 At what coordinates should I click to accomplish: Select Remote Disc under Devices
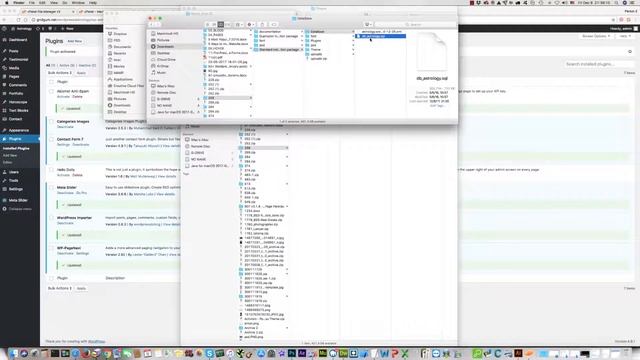166,93
